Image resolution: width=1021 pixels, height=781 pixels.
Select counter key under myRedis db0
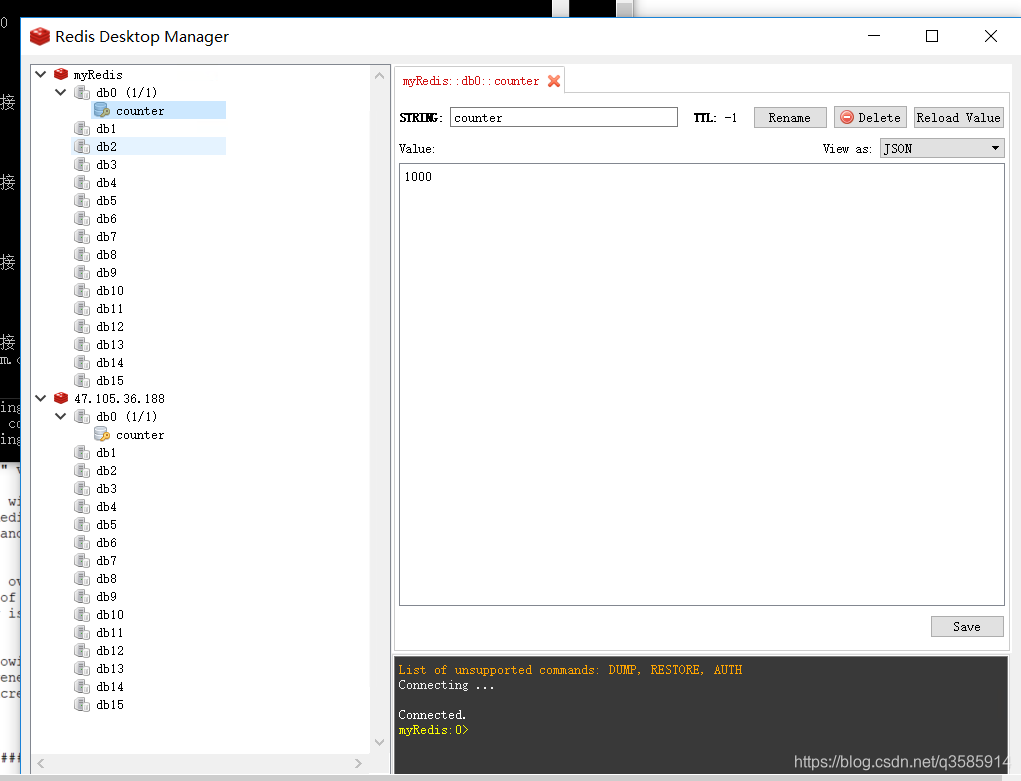(140, 111)
